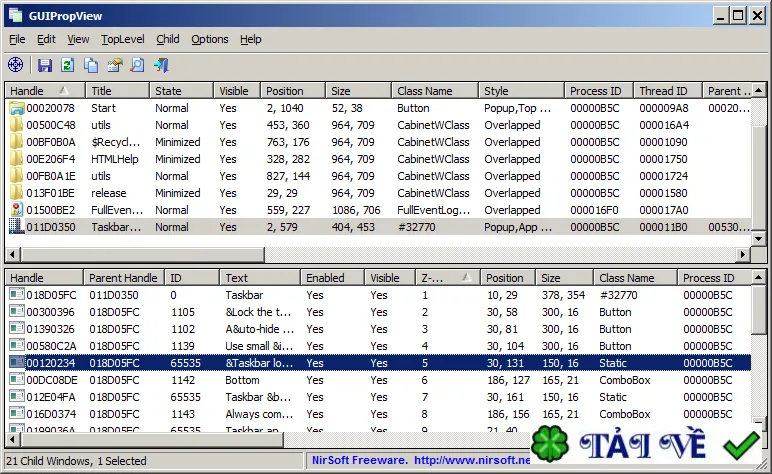Viewport: 772px width, 474px height.
Task: Click the child list horizontal scrollbar left arrow
Action: point(13,439)
